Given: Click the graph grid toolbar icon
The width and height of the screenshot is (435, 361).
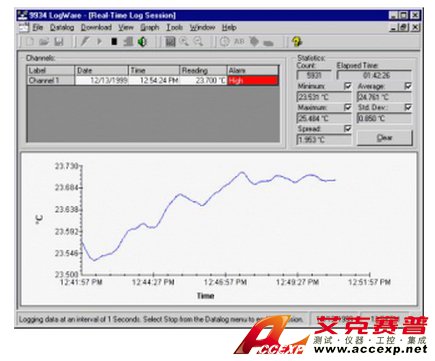Looking at the screenshot, I should [x=170, y=42].
